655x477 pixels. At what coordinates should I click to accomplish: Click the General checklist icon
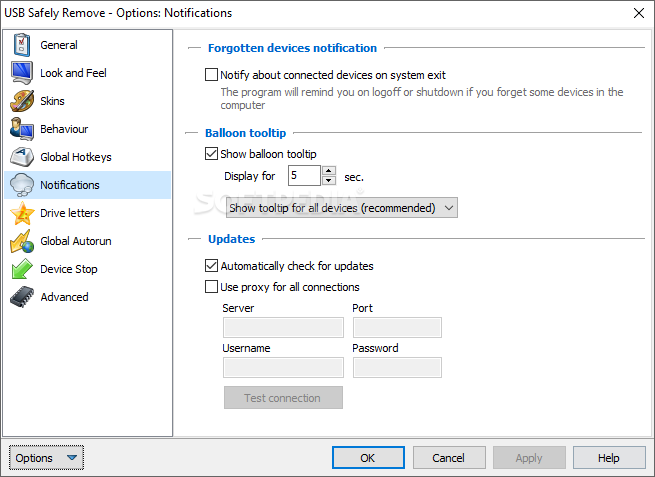(x=22, y=45)
